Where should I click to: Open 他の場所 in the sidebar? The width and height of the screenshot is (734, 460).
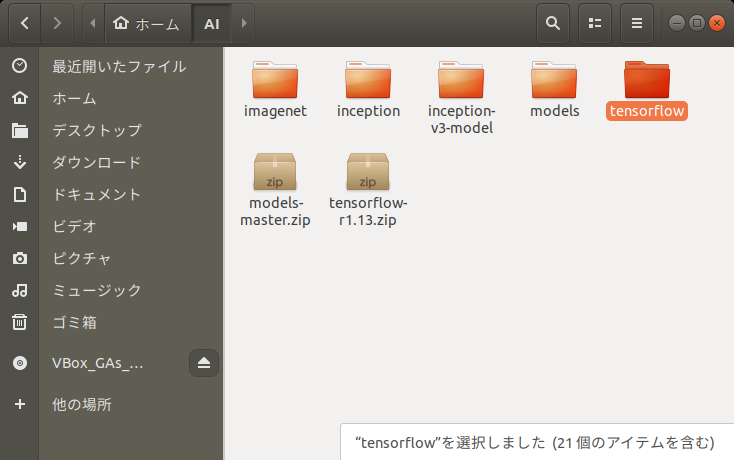(82, 404)
